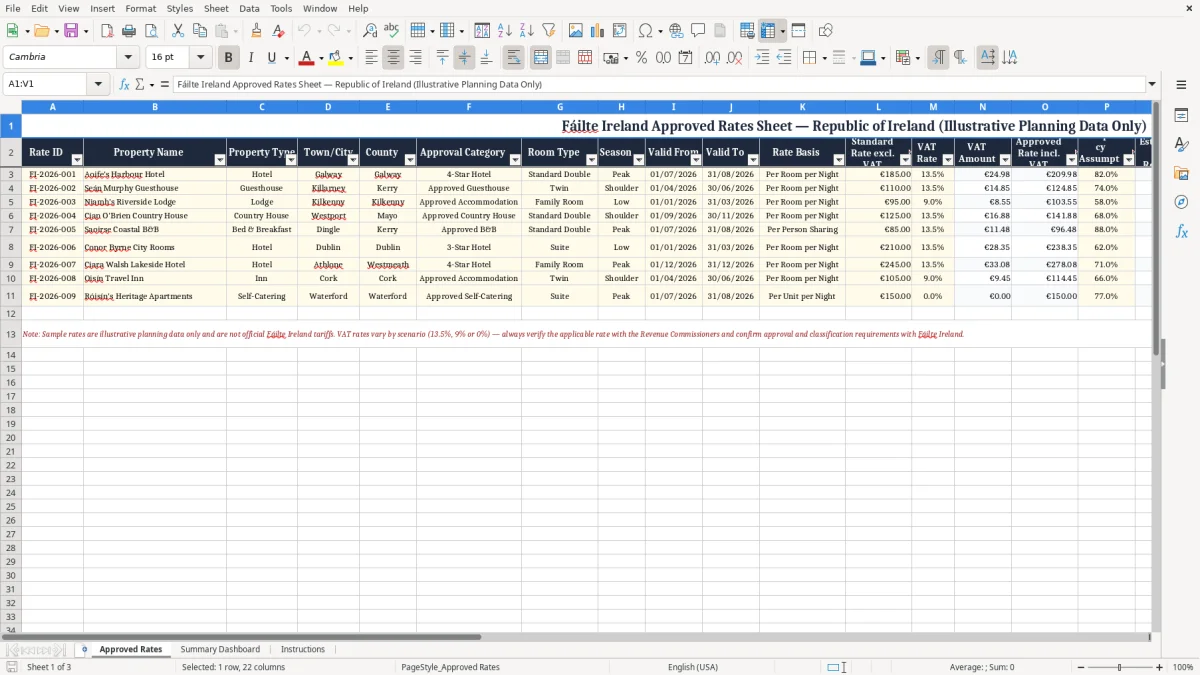1200x675 pixels.
Task: Open Print Preview from the toolbar
Action: tap(151, 31)
